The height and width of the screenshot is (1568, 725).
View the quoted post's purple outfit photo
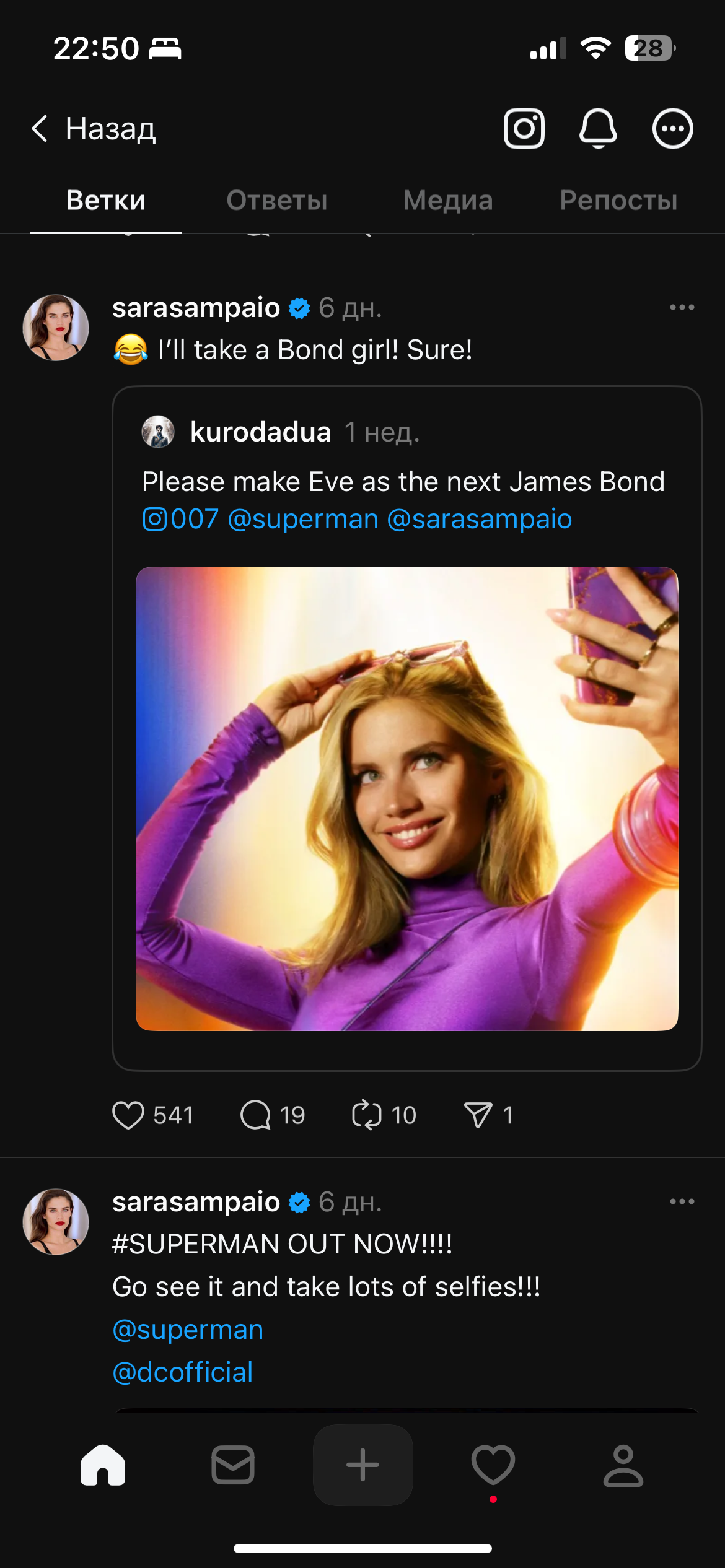[x=407, y=799]
